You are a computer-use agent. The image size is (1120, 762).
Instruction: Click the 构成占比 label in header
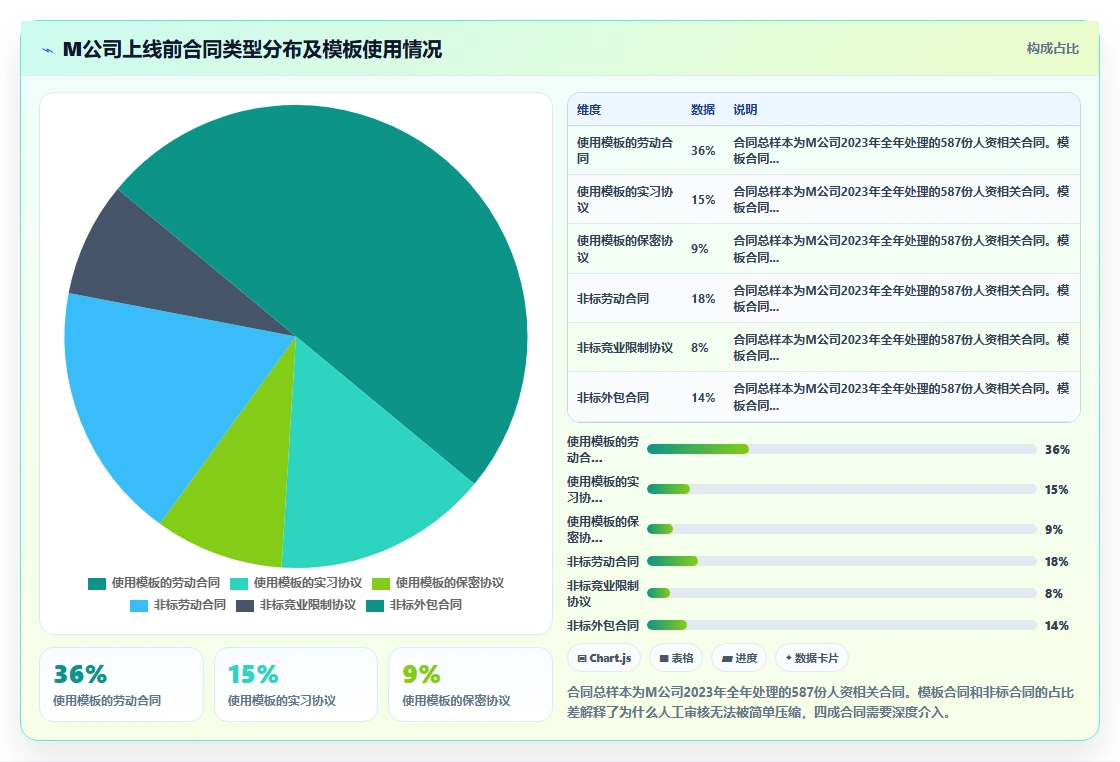[1052, 49]
